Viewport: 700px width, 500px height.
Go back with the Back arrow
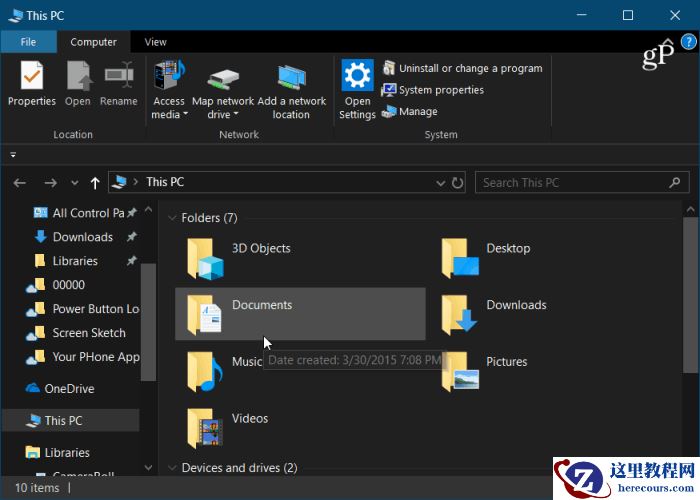[20, 183]
